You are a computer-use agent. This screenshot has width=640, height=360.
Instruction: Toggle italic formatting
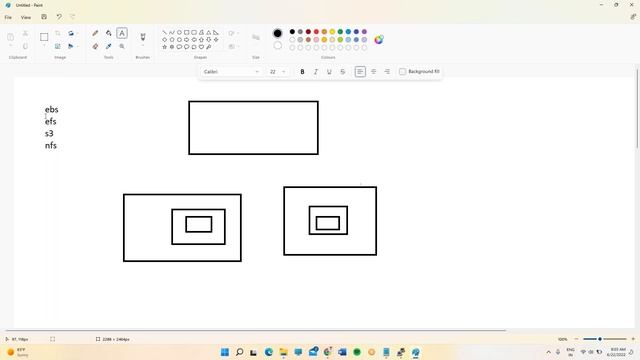pos(316,71)
